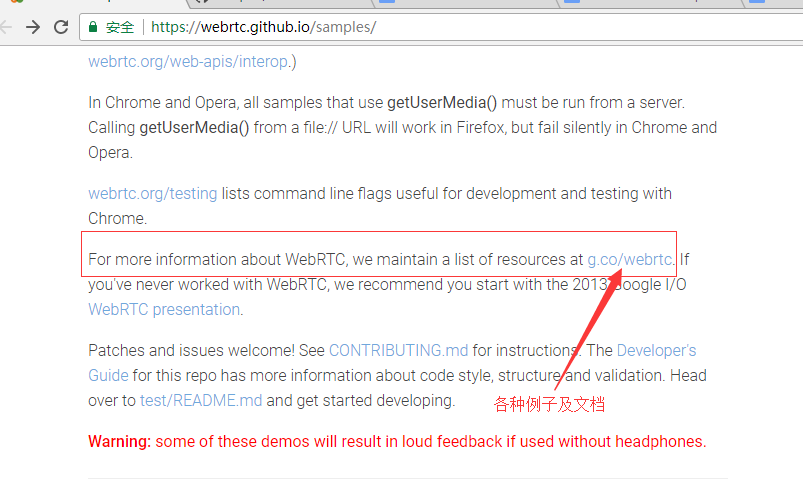Open the WebRTC presentation link
The height and width of the screenshot is (498, 803).
164,309
